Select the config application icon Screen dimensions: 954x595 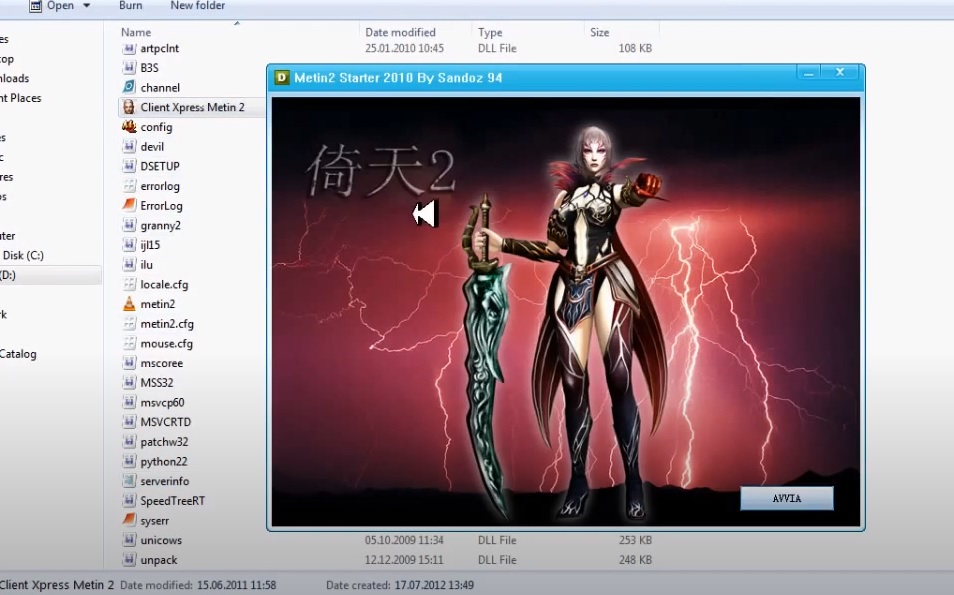point(129,127)
